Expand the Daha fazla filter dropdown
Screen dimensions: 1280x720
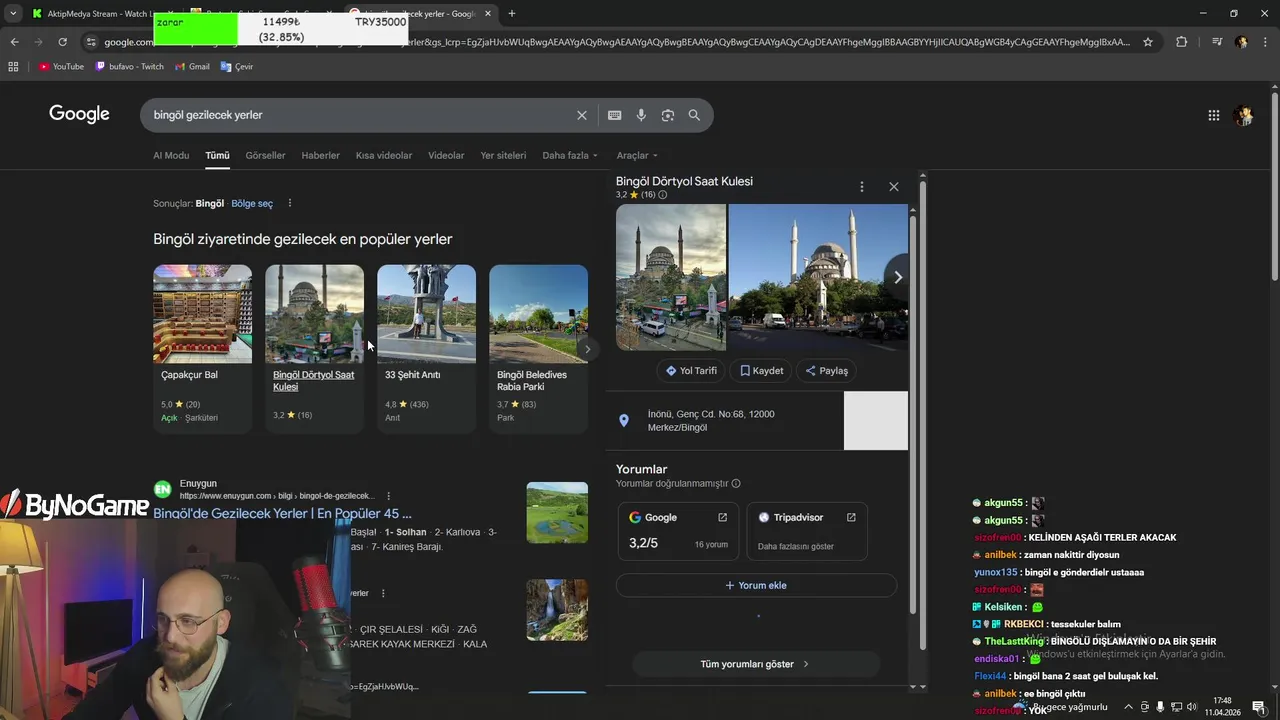(x=570, y=155)
